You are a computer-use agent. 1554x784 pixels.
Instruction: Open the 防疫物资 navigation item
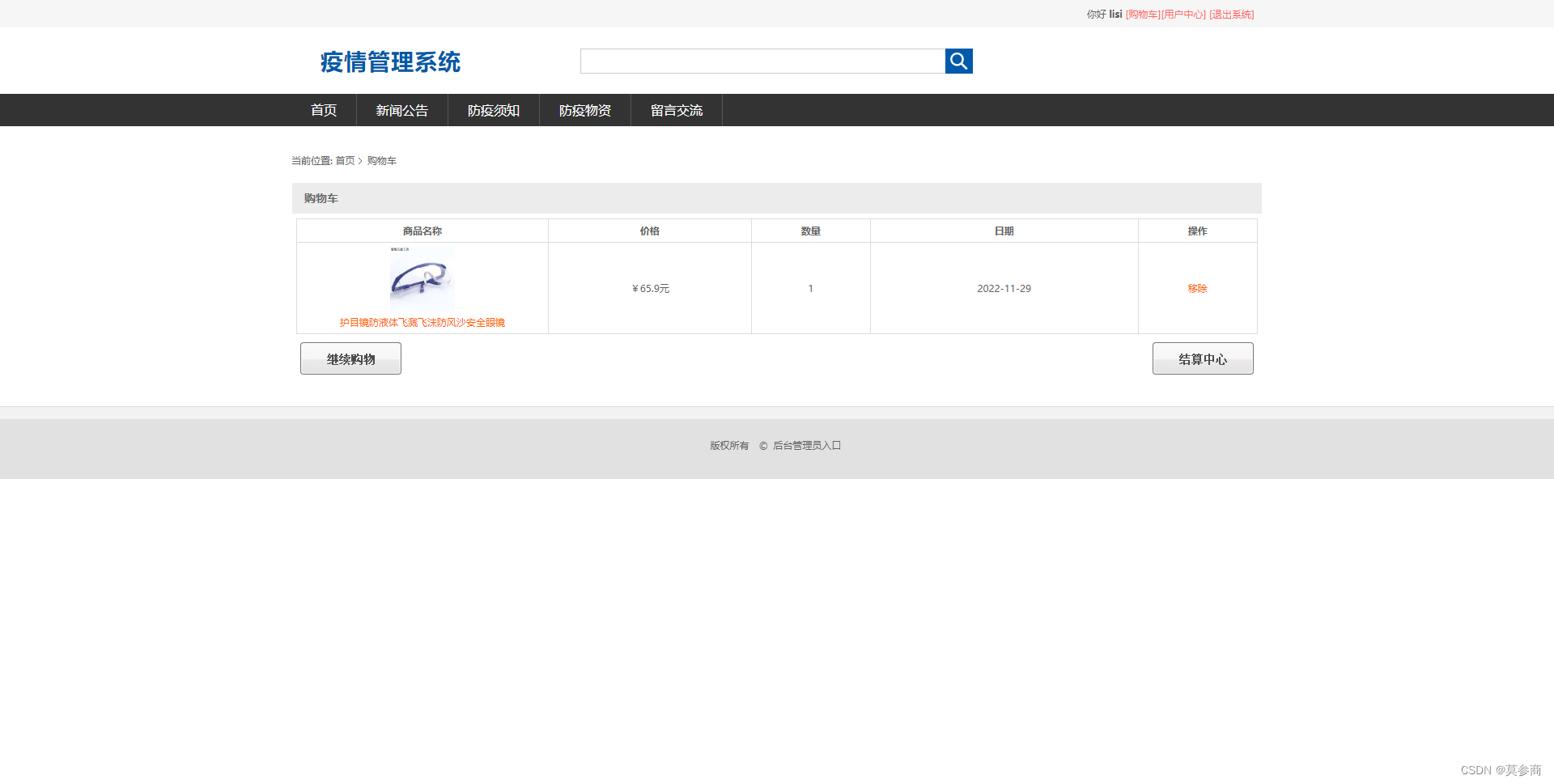click(585, 110)
